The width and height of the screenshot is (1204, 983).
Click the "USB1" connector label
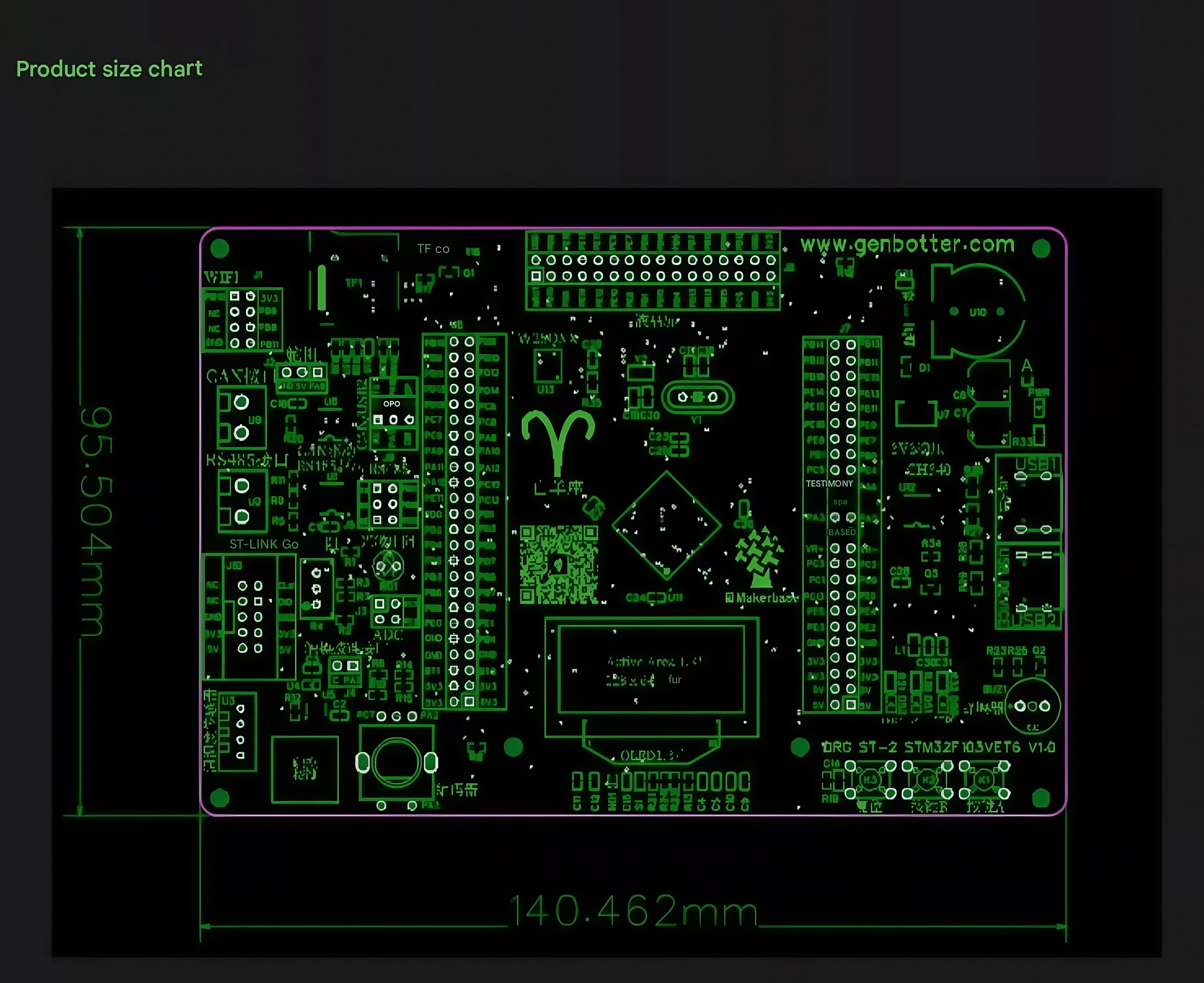pos(1036,464)
